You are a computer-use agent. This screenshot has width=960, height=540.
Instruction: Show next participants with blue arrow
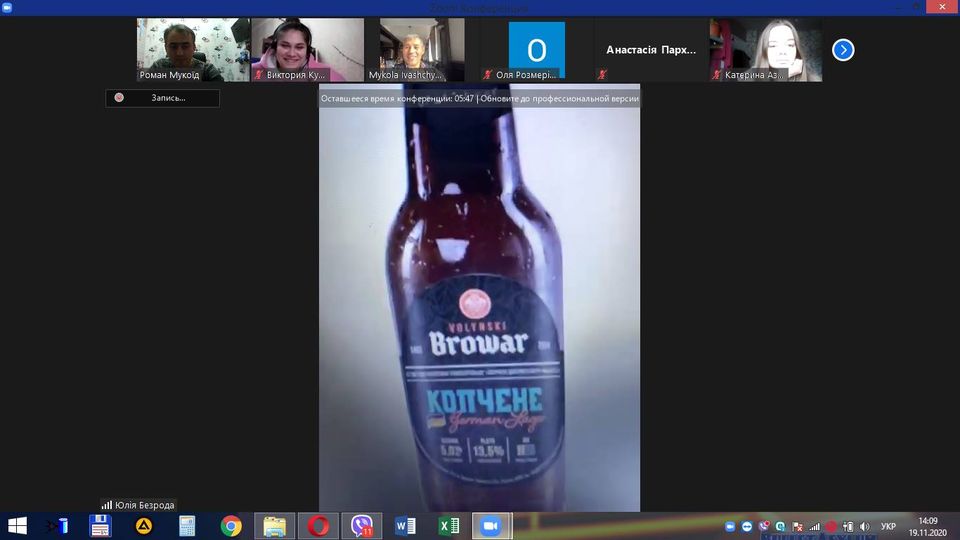(x=843, y=50)
